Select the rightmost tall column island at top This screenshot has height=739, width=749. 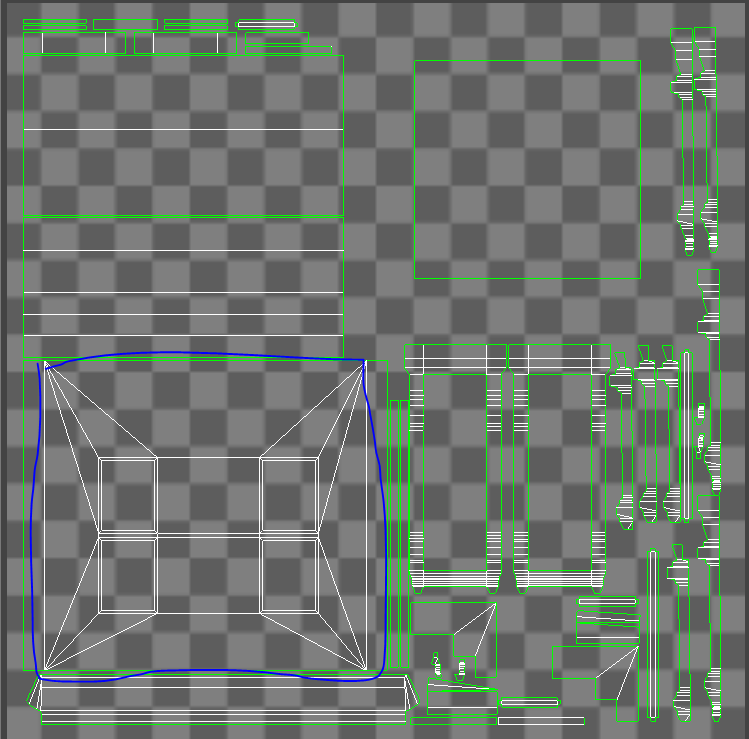click(706, 140)
